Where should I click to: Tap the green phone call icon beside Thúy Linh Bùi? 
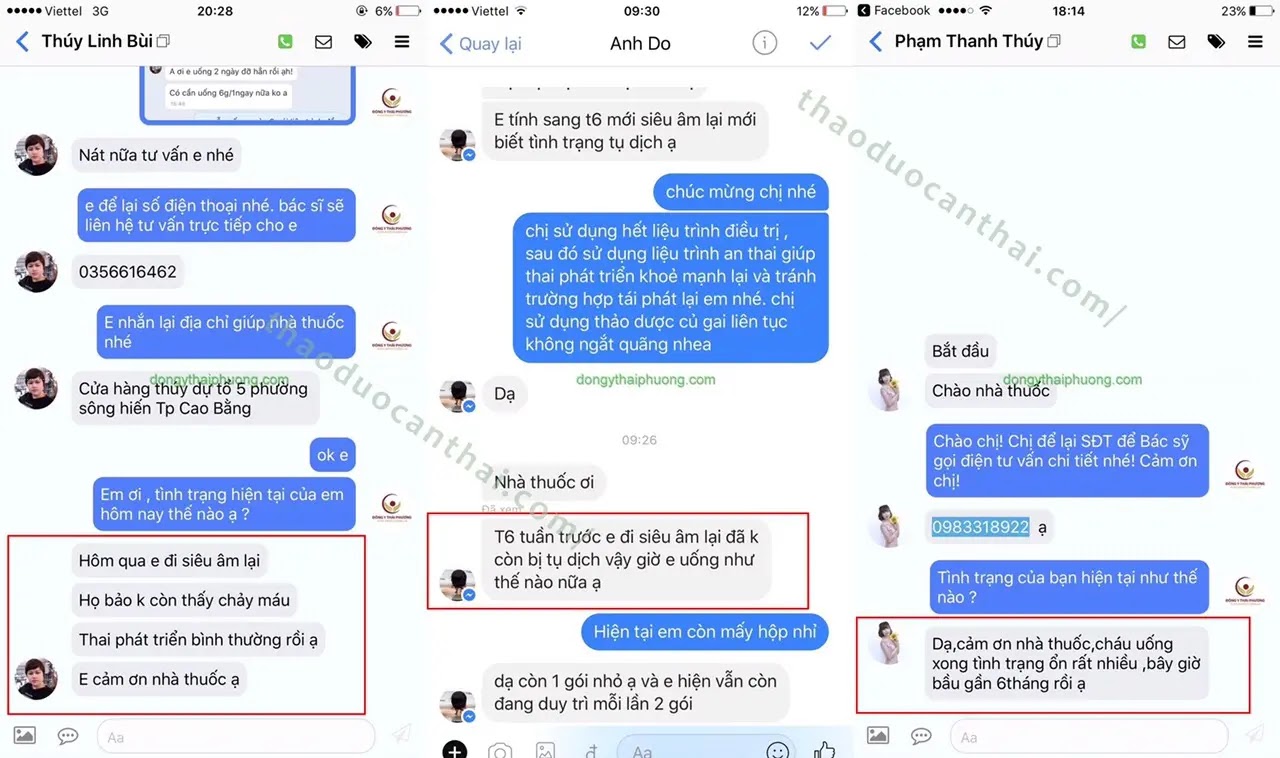click(285, 42)
